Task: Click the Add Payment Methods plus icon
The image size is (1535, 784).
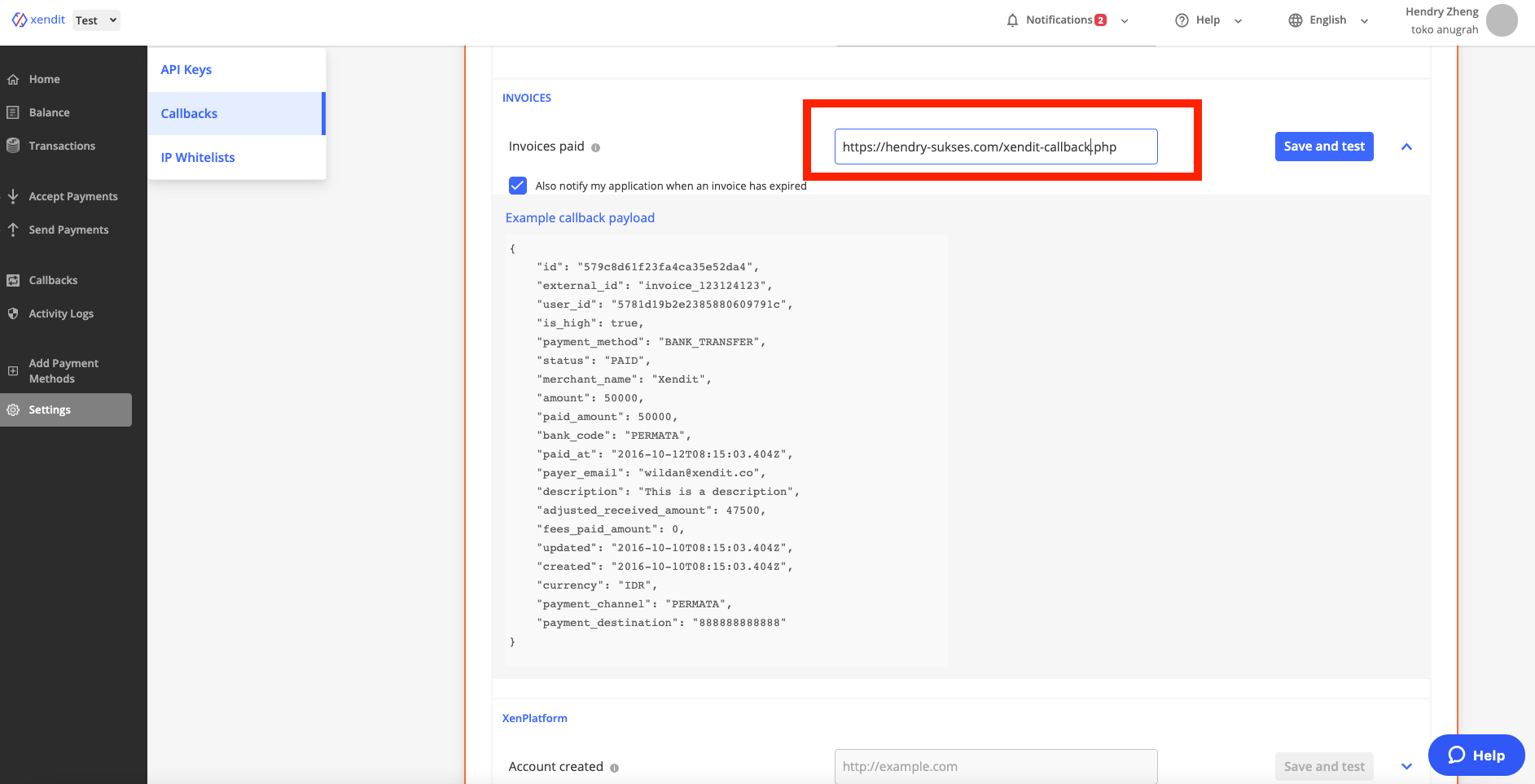Action: (13, 370)
